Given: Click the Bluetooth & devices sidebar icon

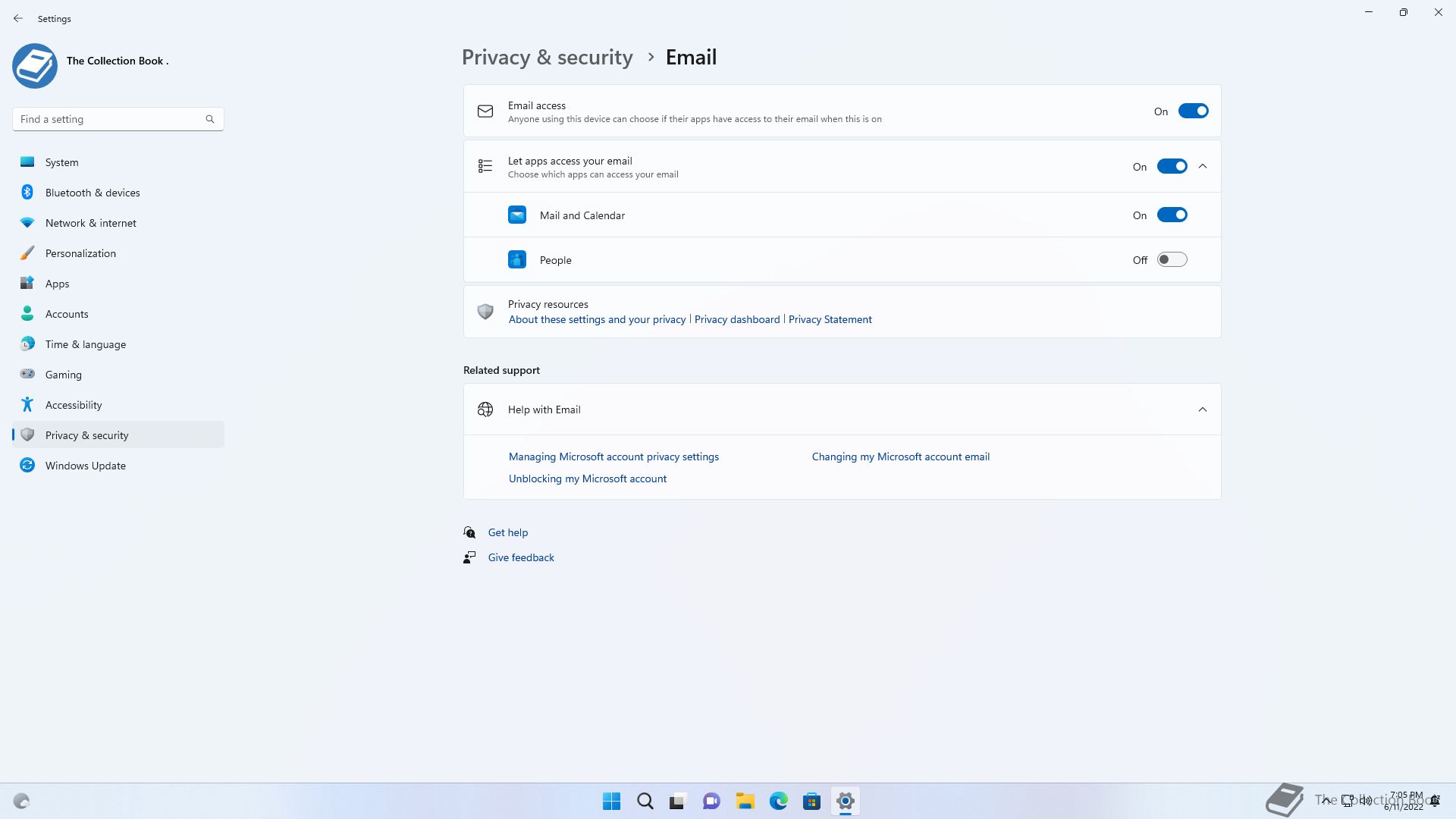Looking at the screenshot, I should (27, 193).
